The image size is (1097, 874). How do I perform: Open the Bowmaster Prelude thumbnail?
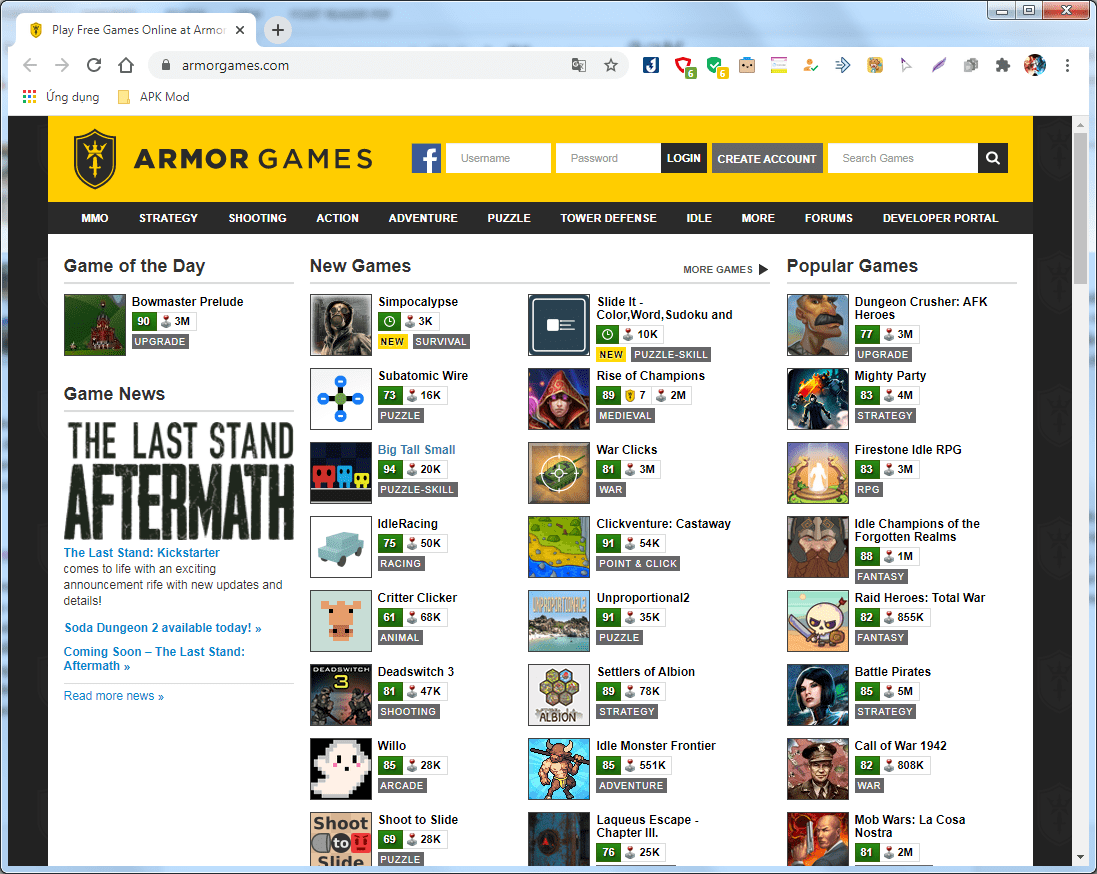[94, 325]
